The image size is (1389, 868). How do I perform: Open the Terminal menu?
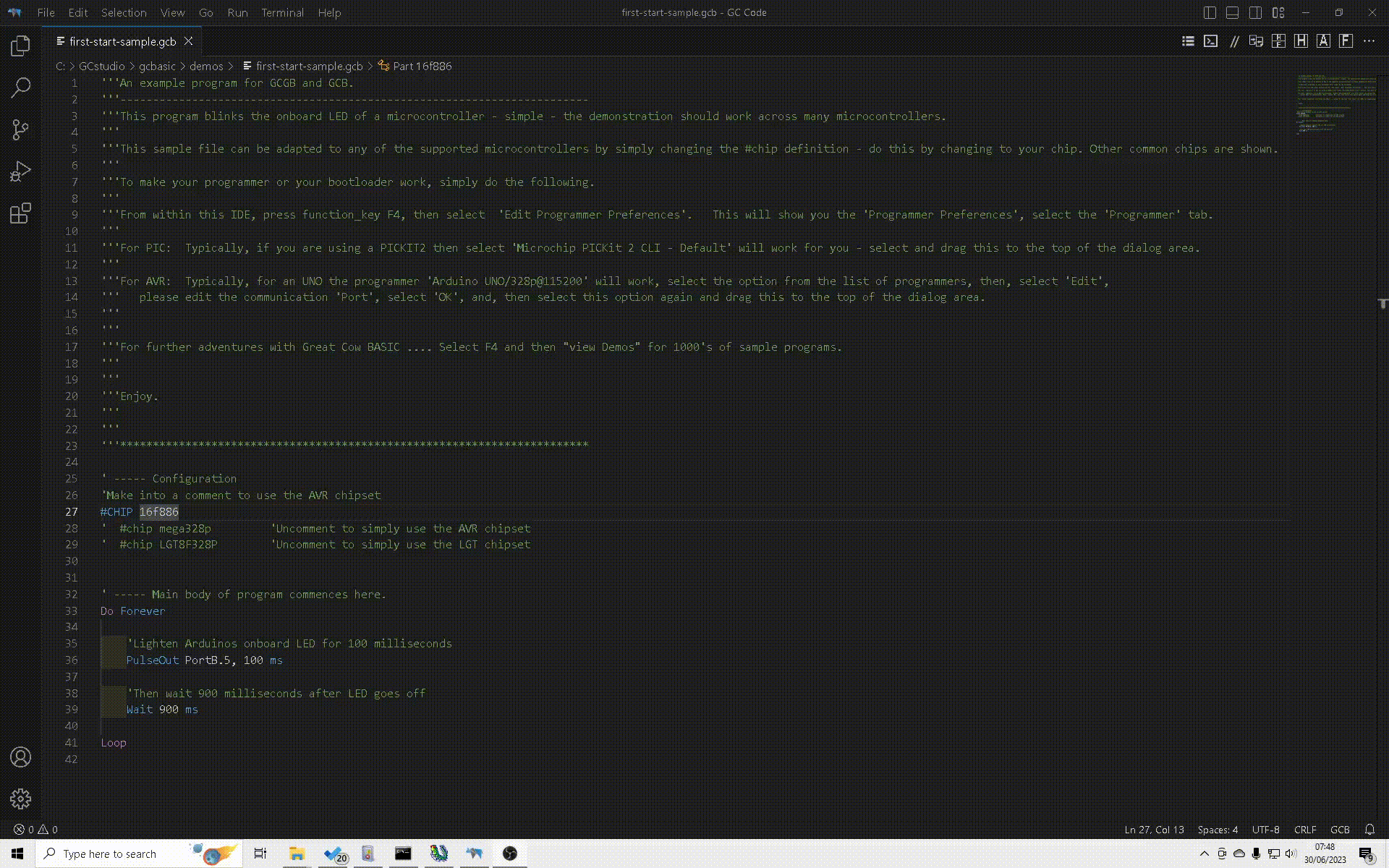[282, 12]
